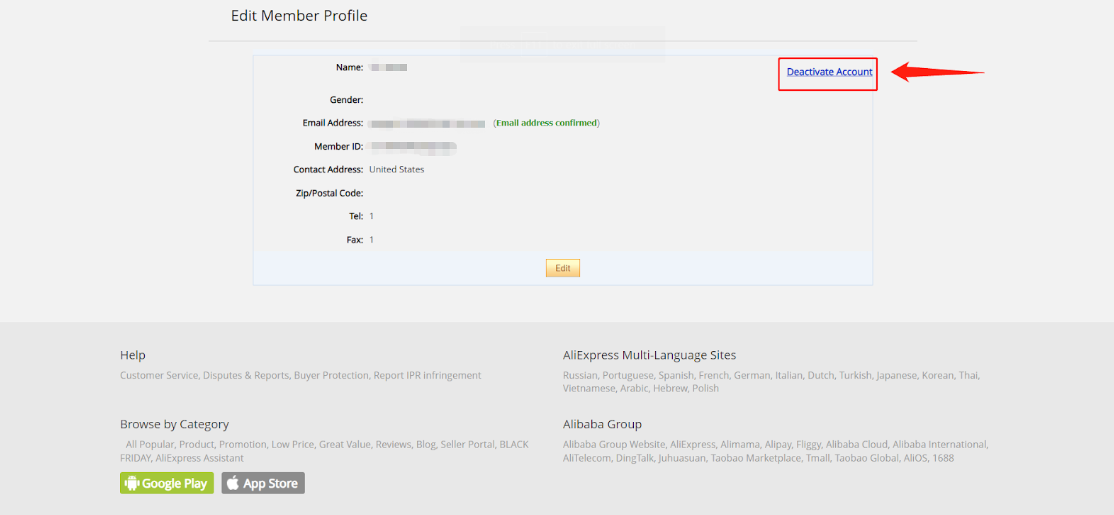Viewport: 1114px width, 515px height.
Task: Switch to the French language site
Action: pos(713,375)
